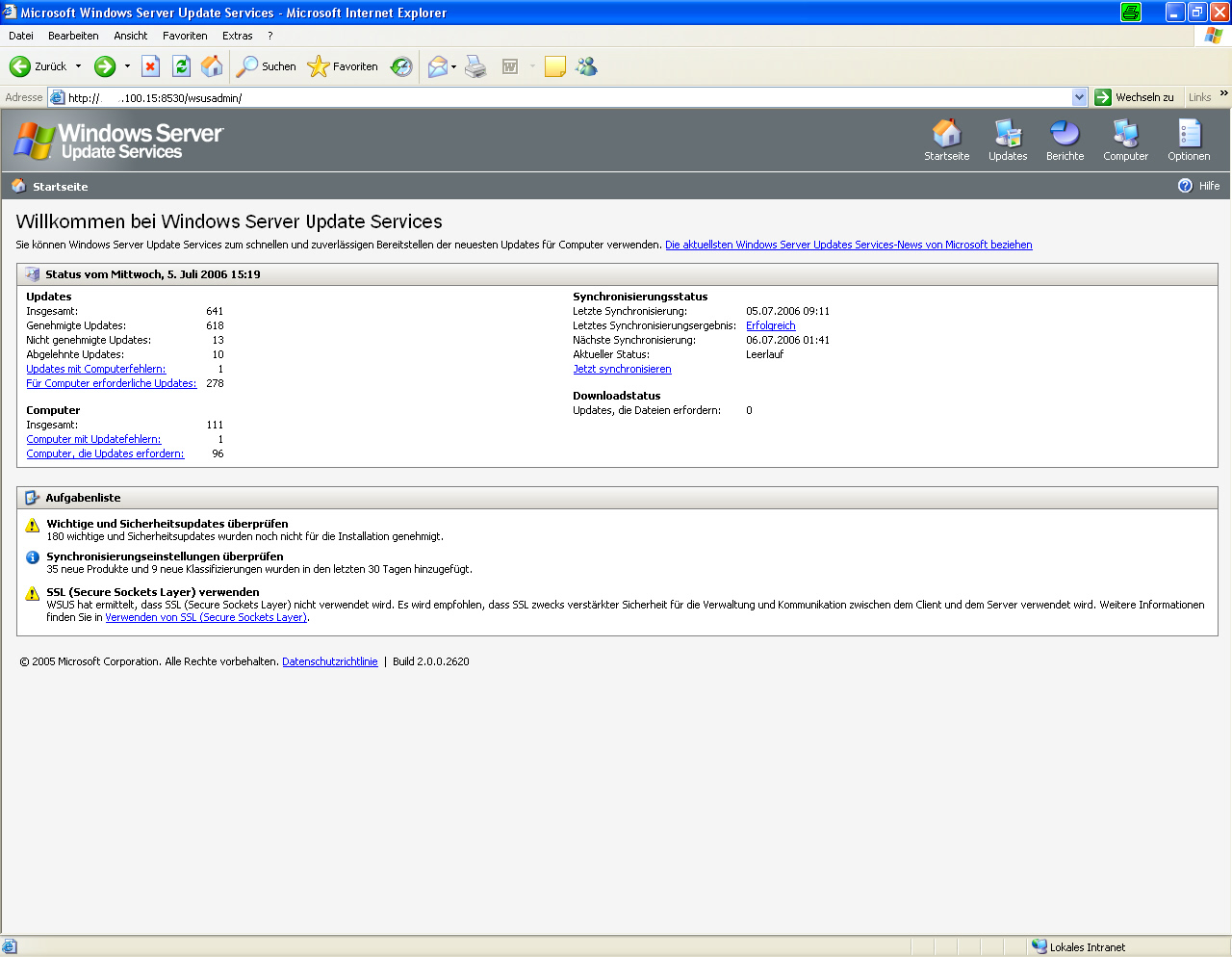Screen dimensions: 1232x957
Task: Click Jetzt synchronisieren link
Action: [x=622, y=369]
